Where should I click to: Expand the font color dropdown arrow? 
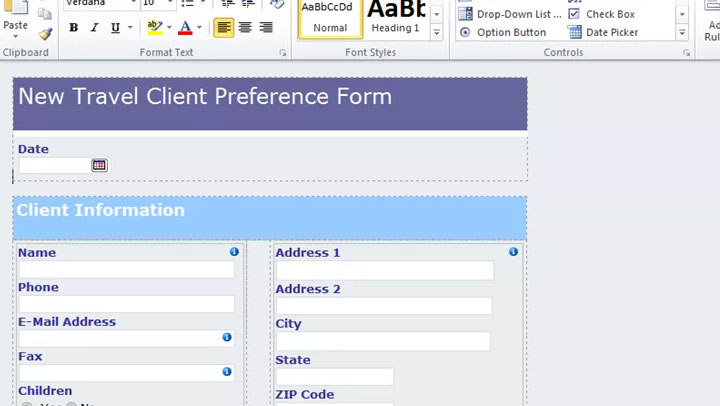200,28
